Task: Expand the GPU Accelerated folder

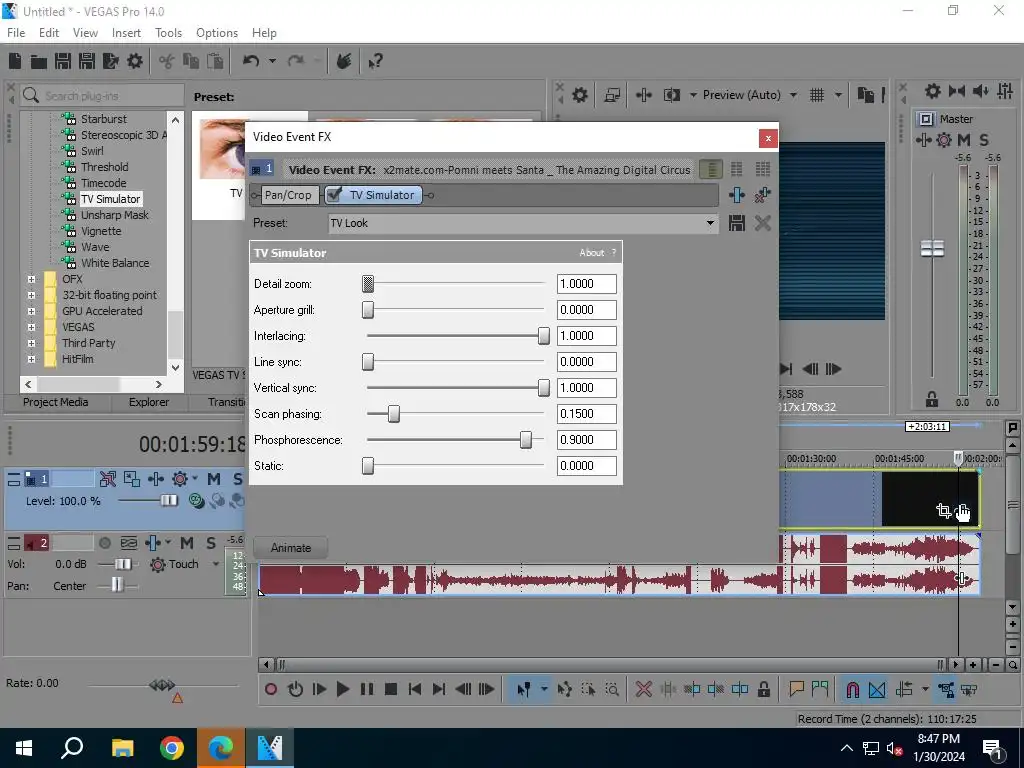Action: click(31, 311)
